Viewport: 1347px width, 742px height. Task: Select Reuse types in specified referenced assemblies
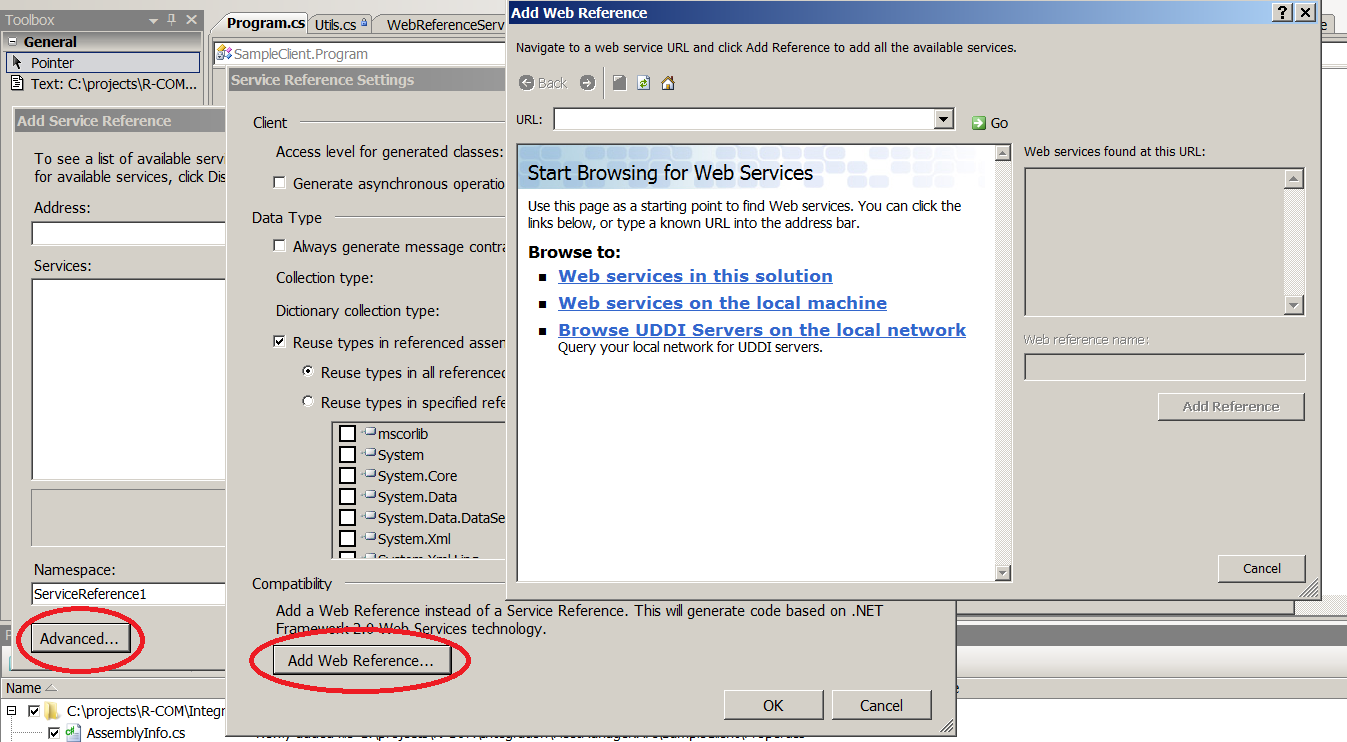click(x=308, y=402)
